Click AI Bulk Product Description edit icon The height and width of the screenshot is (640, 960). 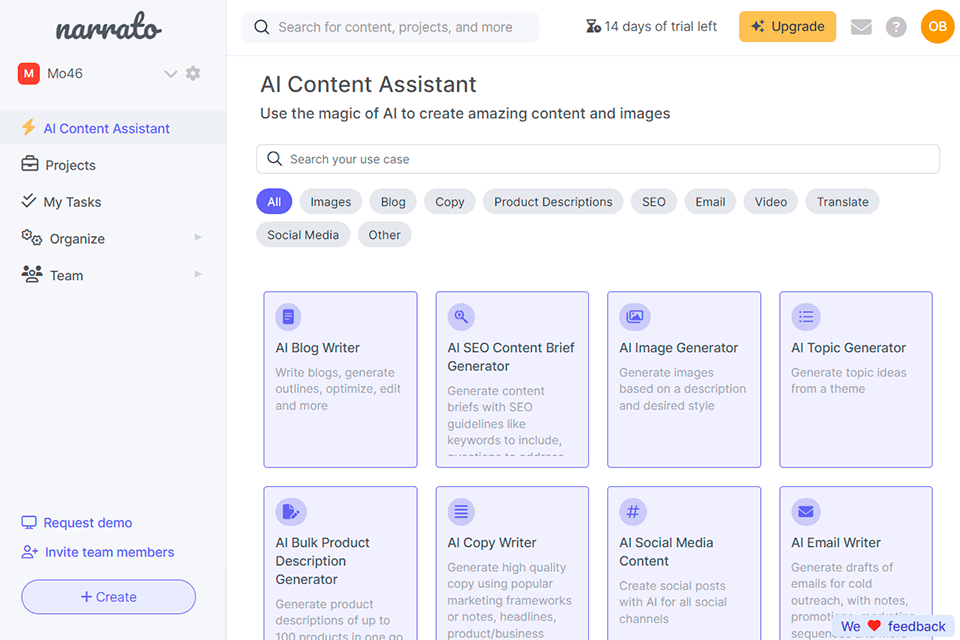coord(291,511)
